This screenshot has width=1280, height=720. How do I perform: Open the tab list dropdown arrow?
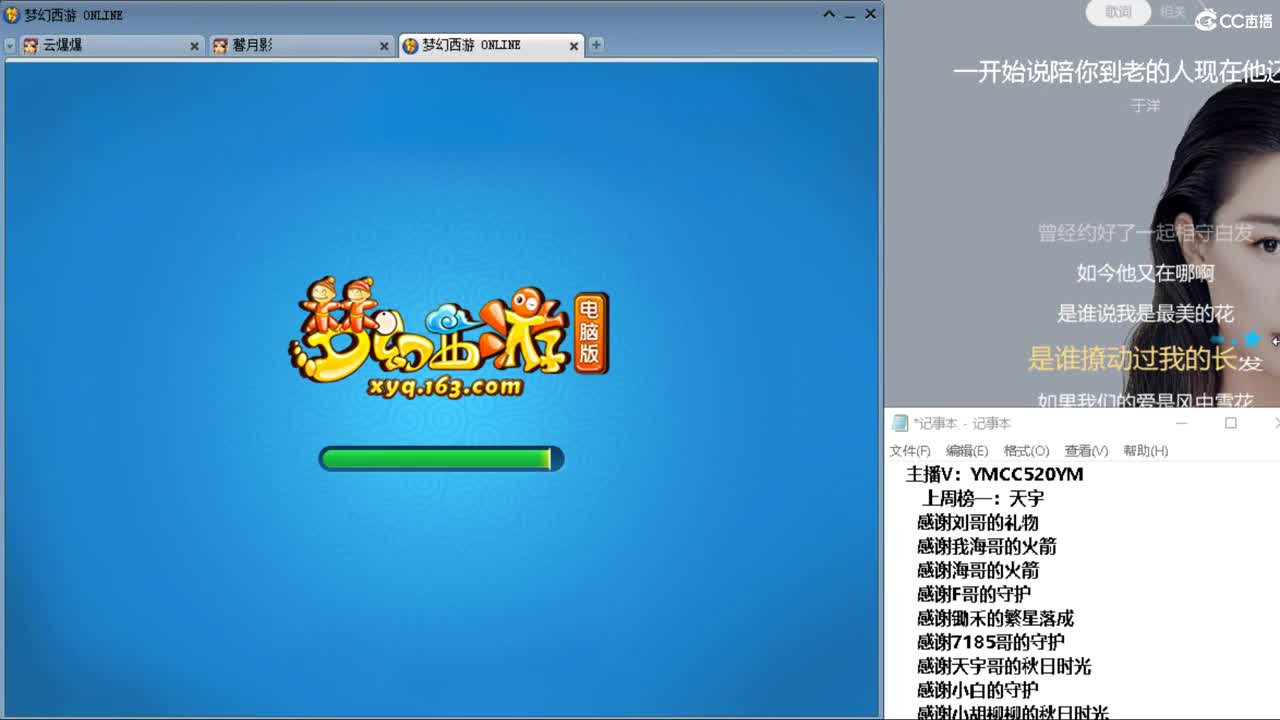(x=10, y=46)
